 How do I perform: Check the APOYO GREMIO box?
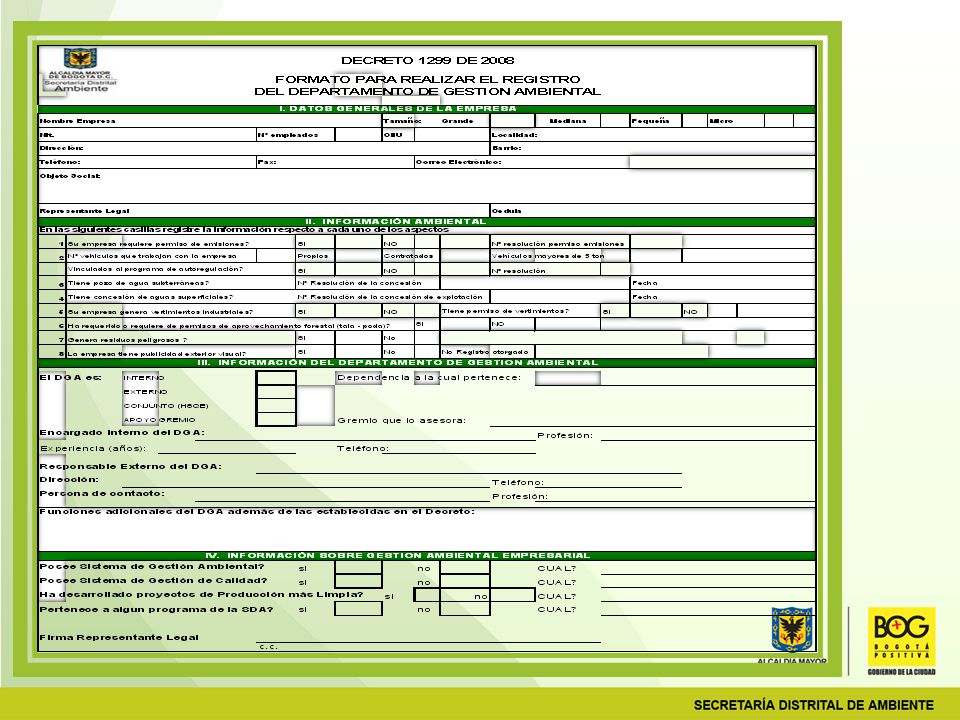276,419
